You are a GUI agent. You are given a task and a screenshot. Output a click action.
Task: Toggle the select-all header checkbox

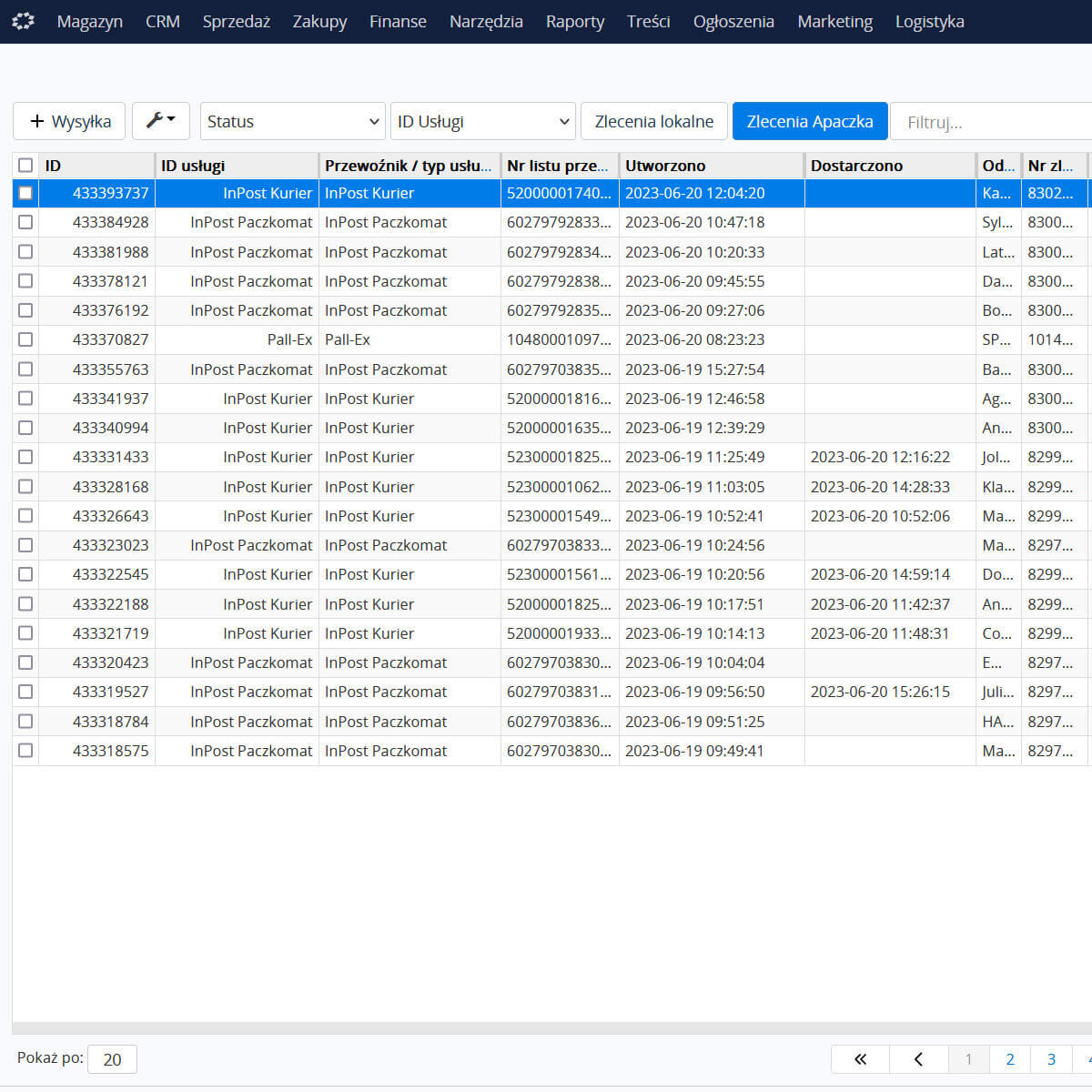(x=25, y=166)
